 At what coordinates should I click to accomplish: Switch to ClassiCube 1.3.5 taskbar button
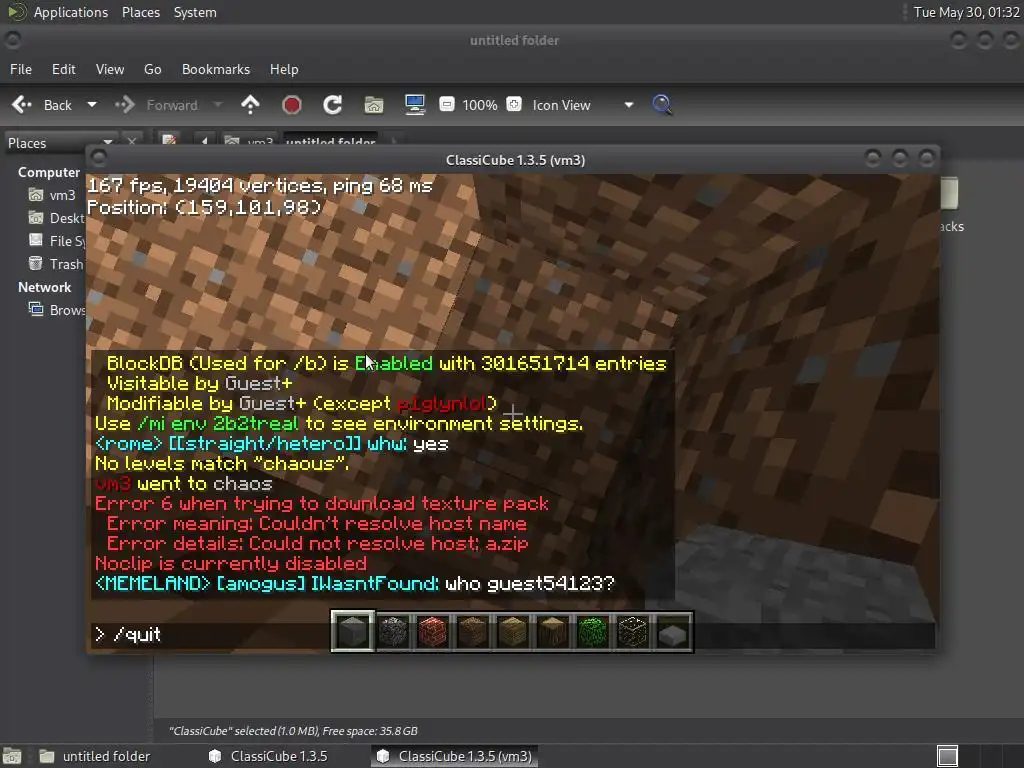268,756
